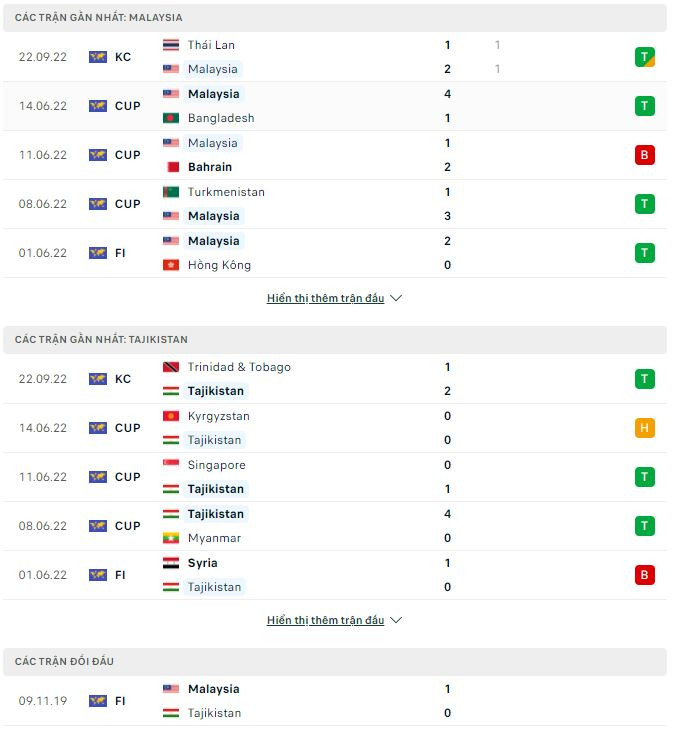Click the Turkmenistan flag icon
This screenshot has height=731, width=678.
tap(170, 192)
